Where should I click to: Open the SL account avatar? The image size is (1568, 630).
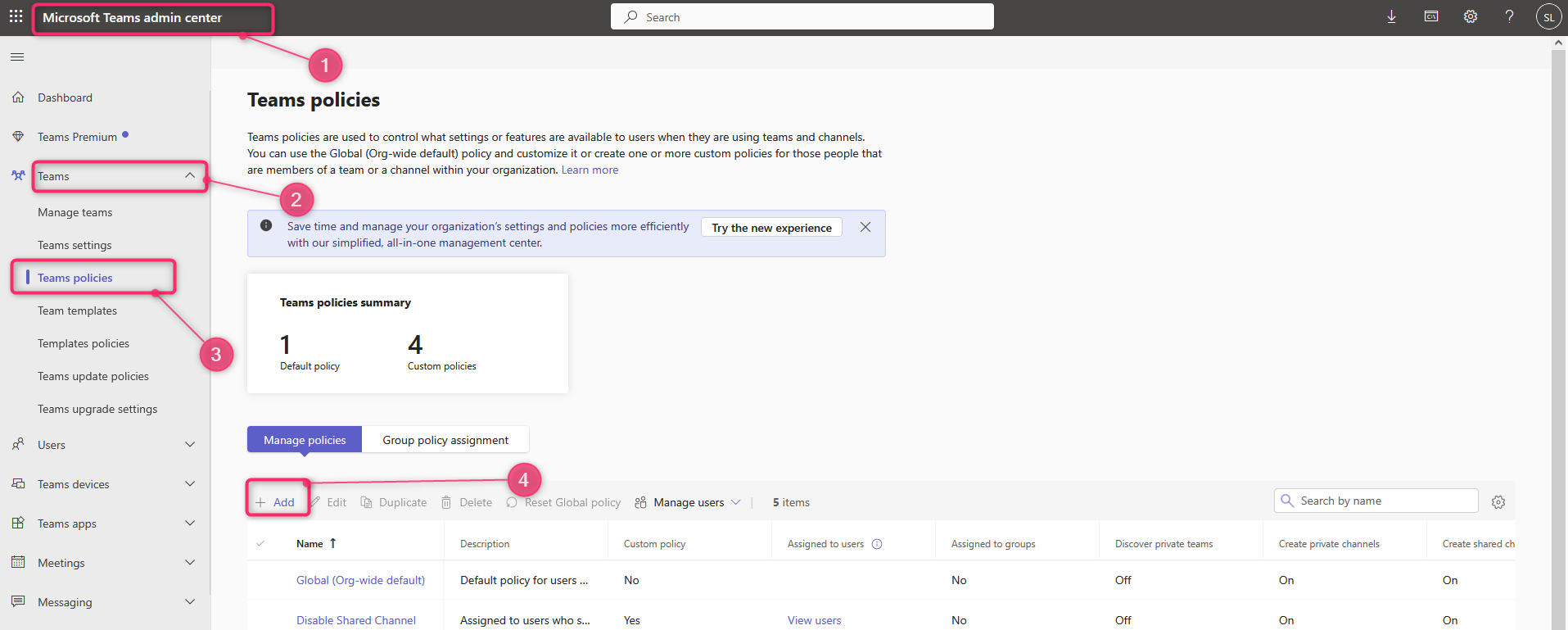1548,17
